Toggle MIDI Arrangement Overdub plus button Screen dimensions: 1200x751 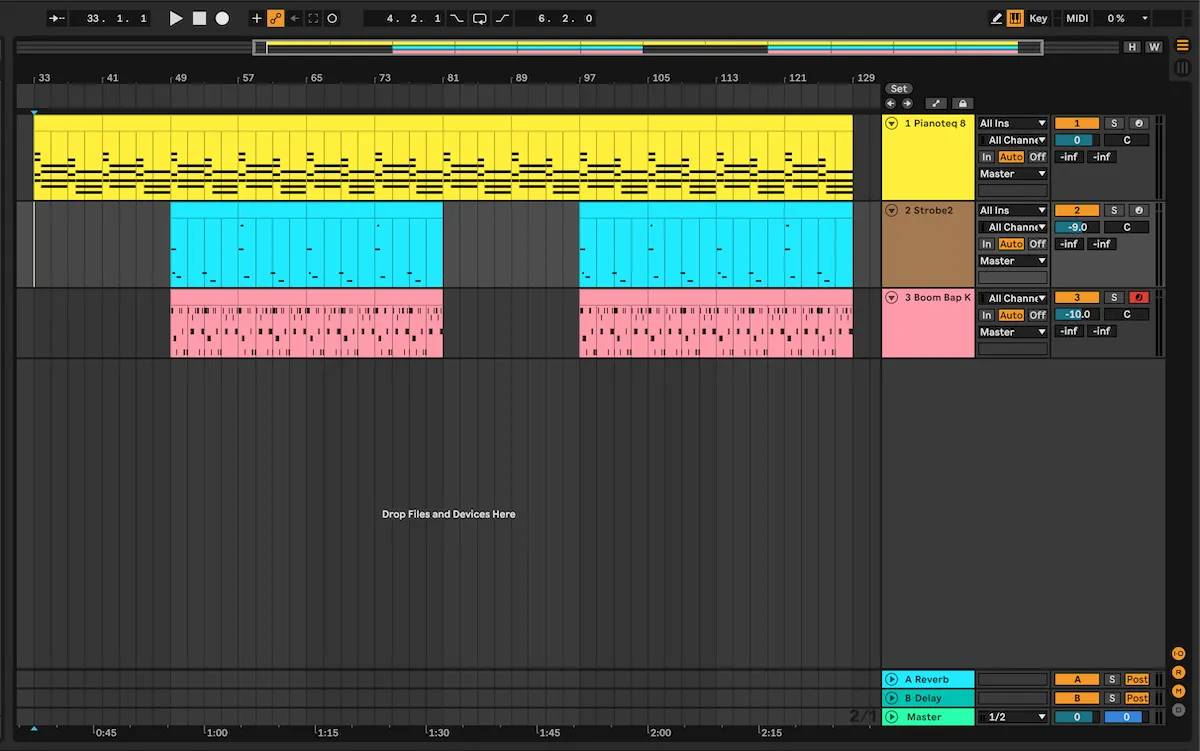256,18
